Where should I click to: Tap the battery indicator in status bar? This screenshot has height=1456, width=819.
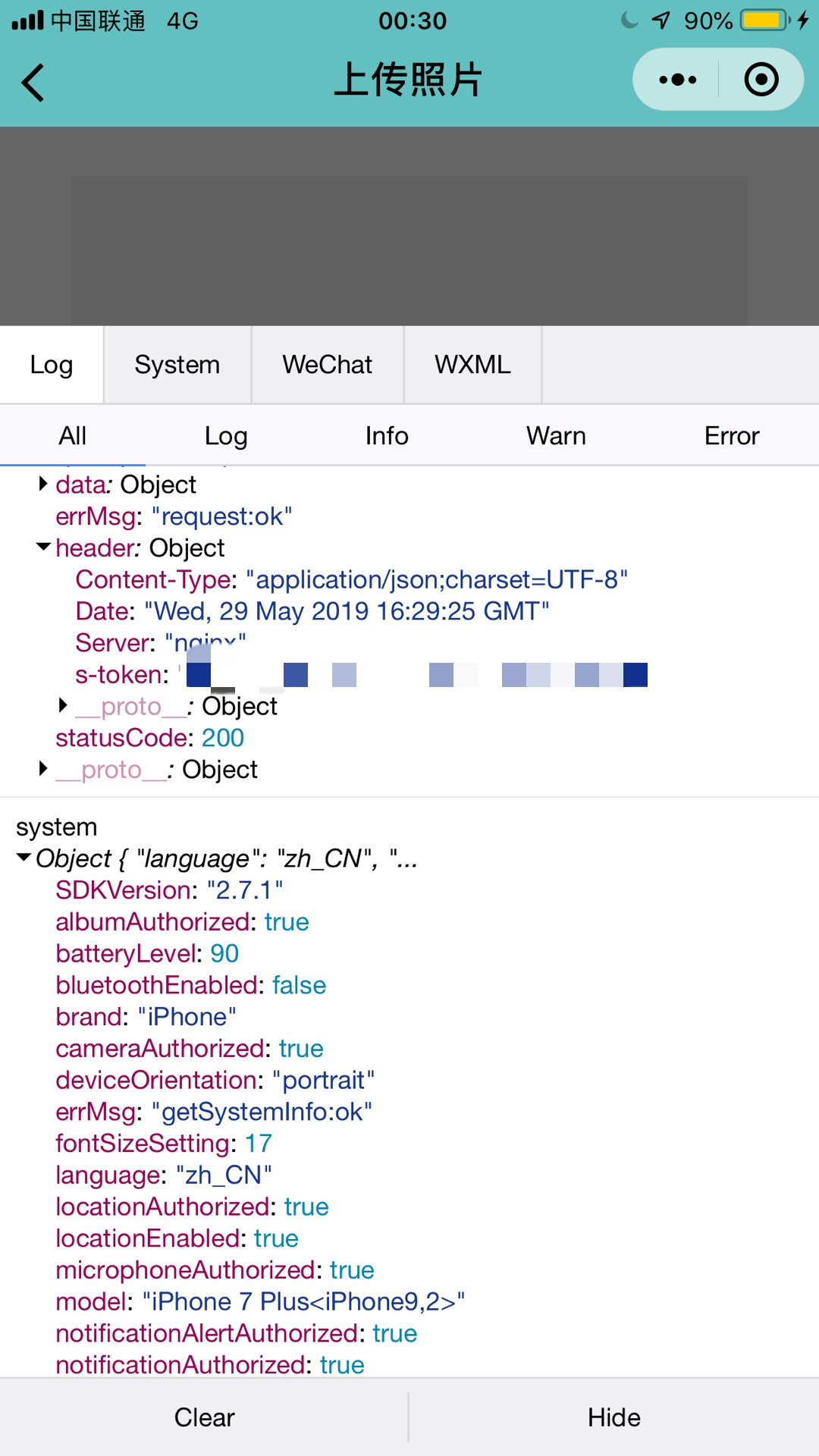click(x=764, y=20)
